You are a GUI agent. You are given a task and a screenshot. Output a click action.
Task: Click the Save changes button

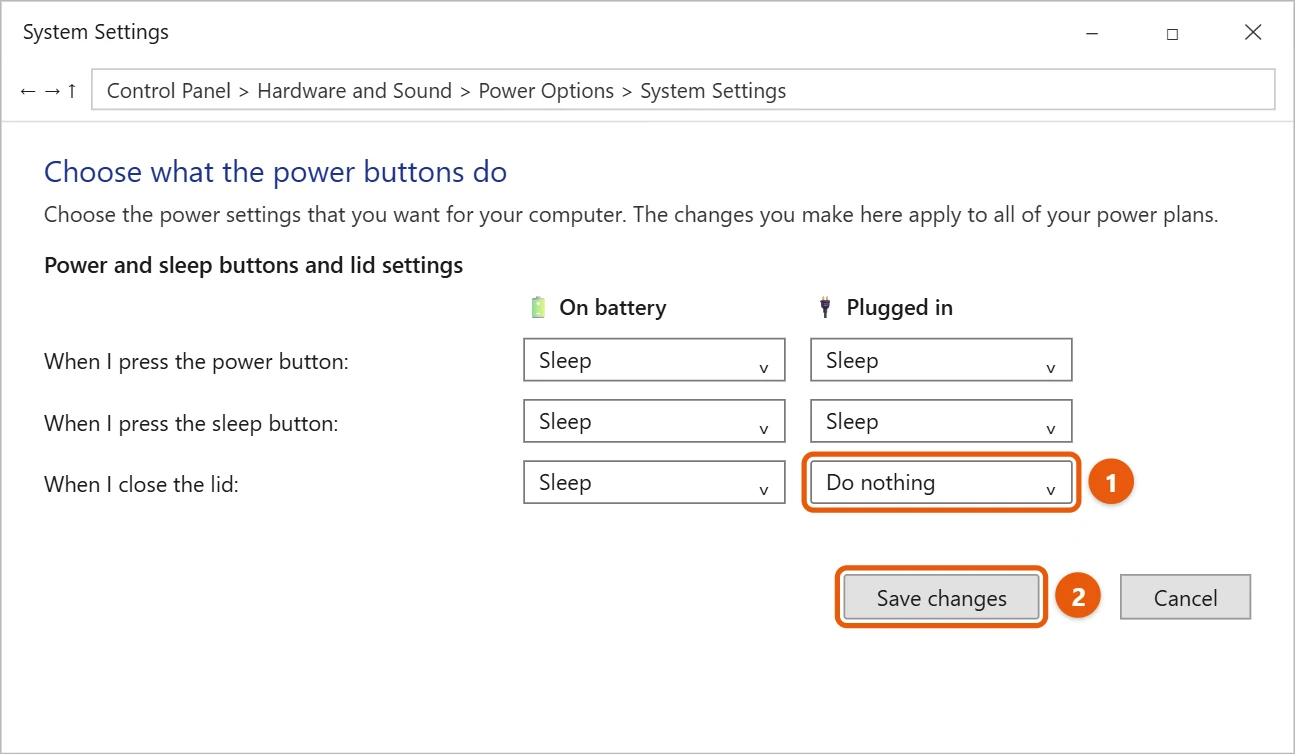941,598
